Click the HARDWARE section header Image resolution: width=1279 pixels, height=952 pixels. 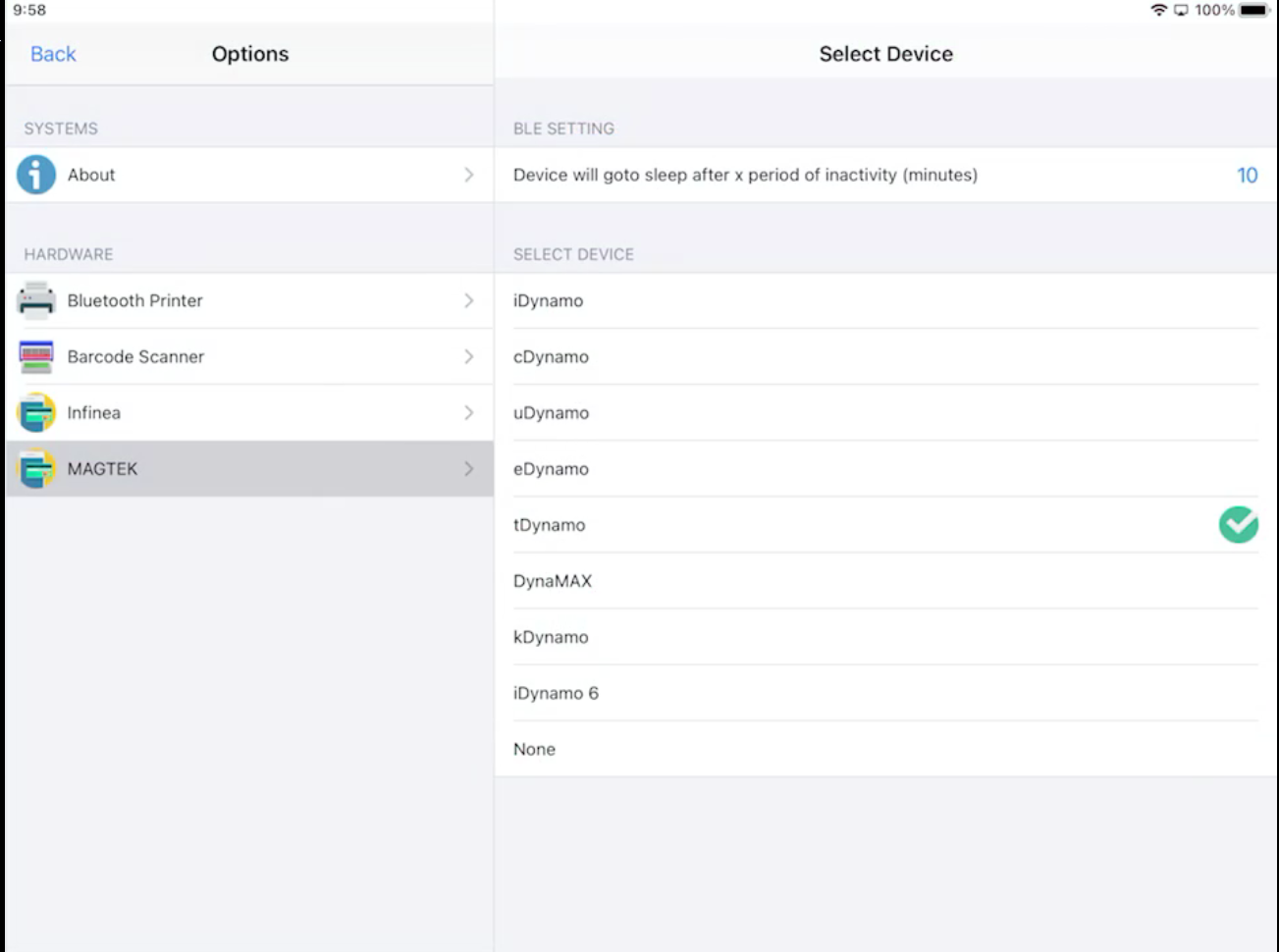[69, 254]
